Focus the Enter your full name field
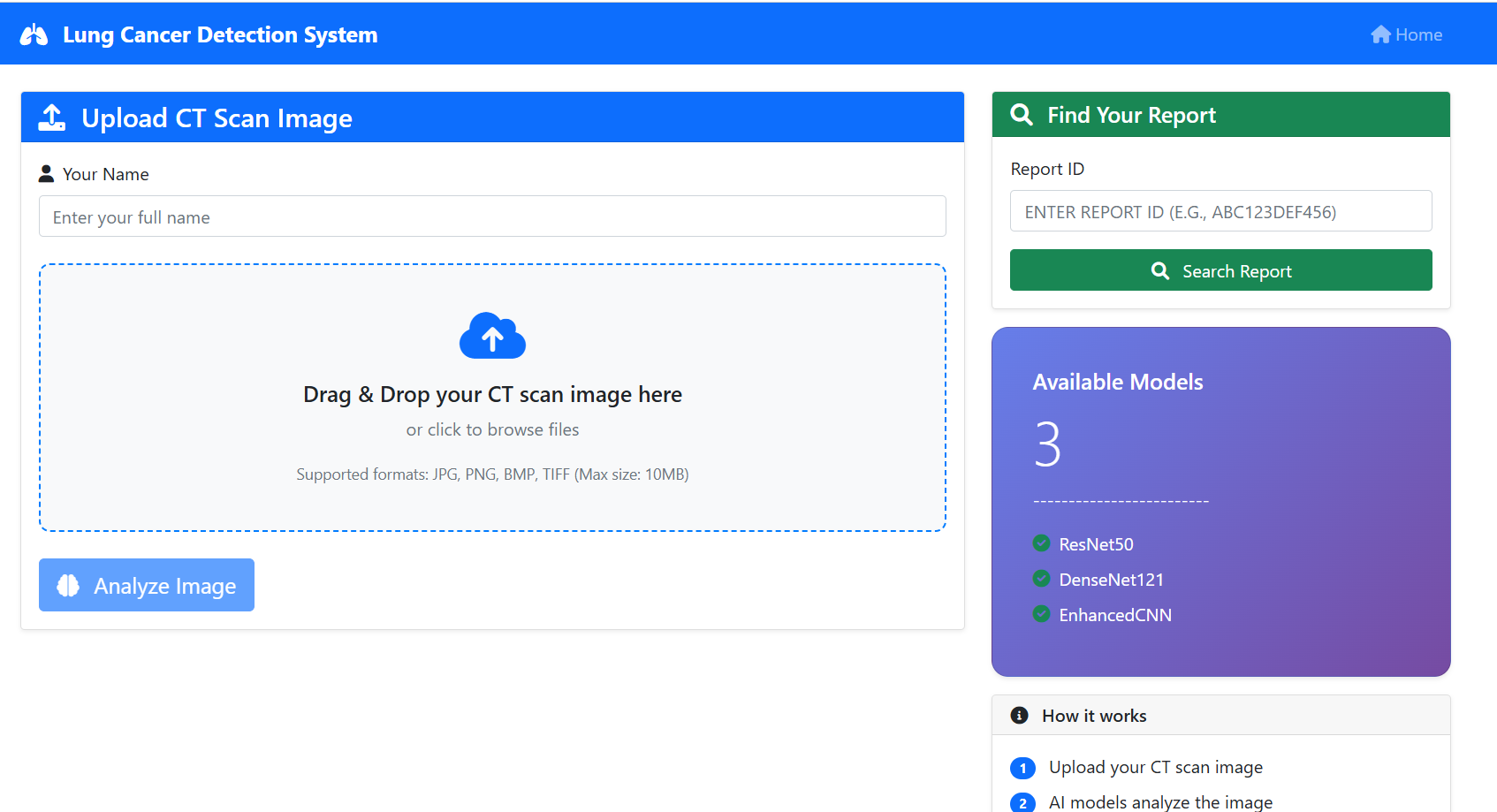Image resolution: width=1497 pixels, height=812 pixels. click(x=492, y=216)
